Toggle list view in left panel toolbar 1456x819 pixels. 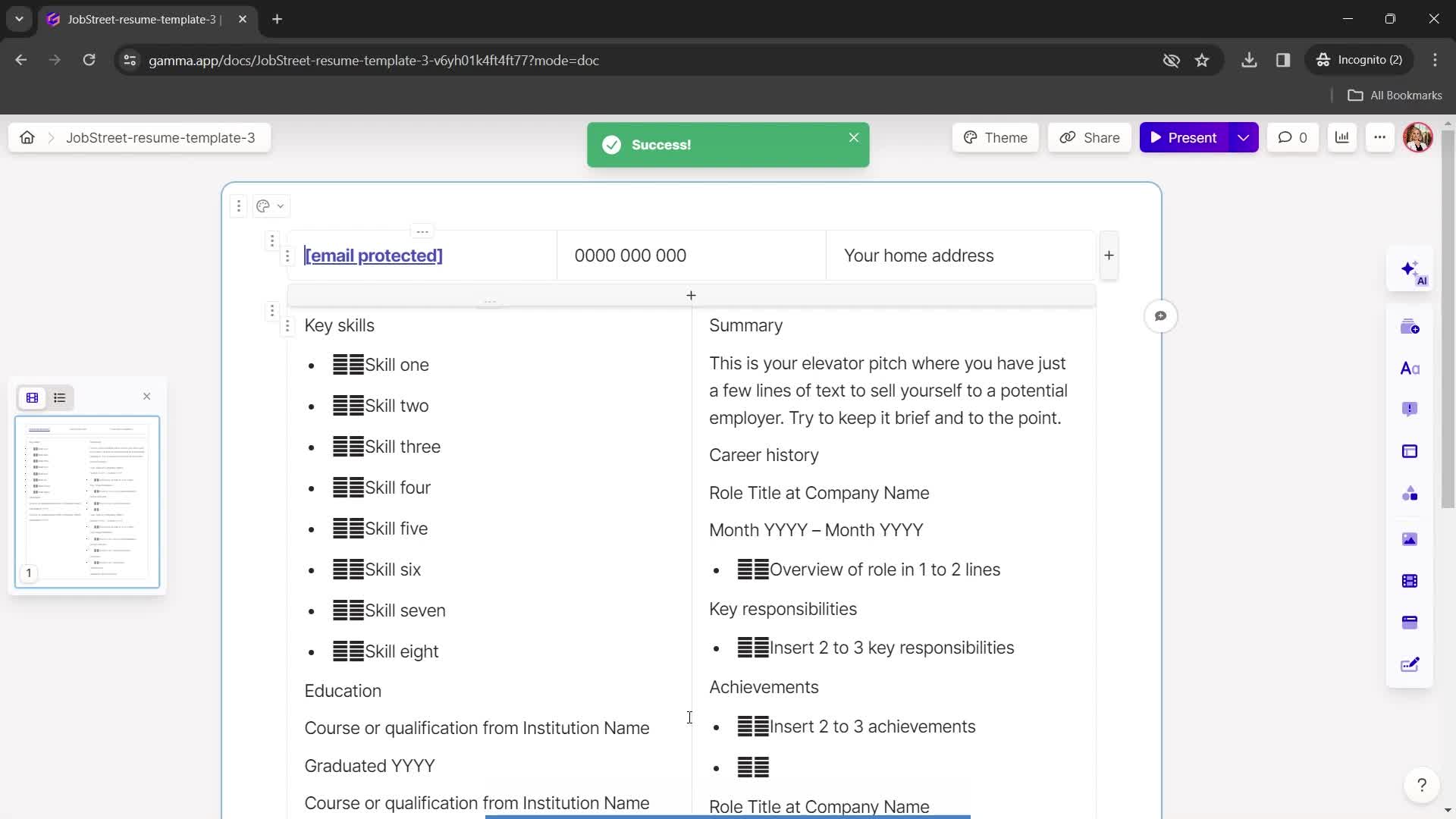59,397
